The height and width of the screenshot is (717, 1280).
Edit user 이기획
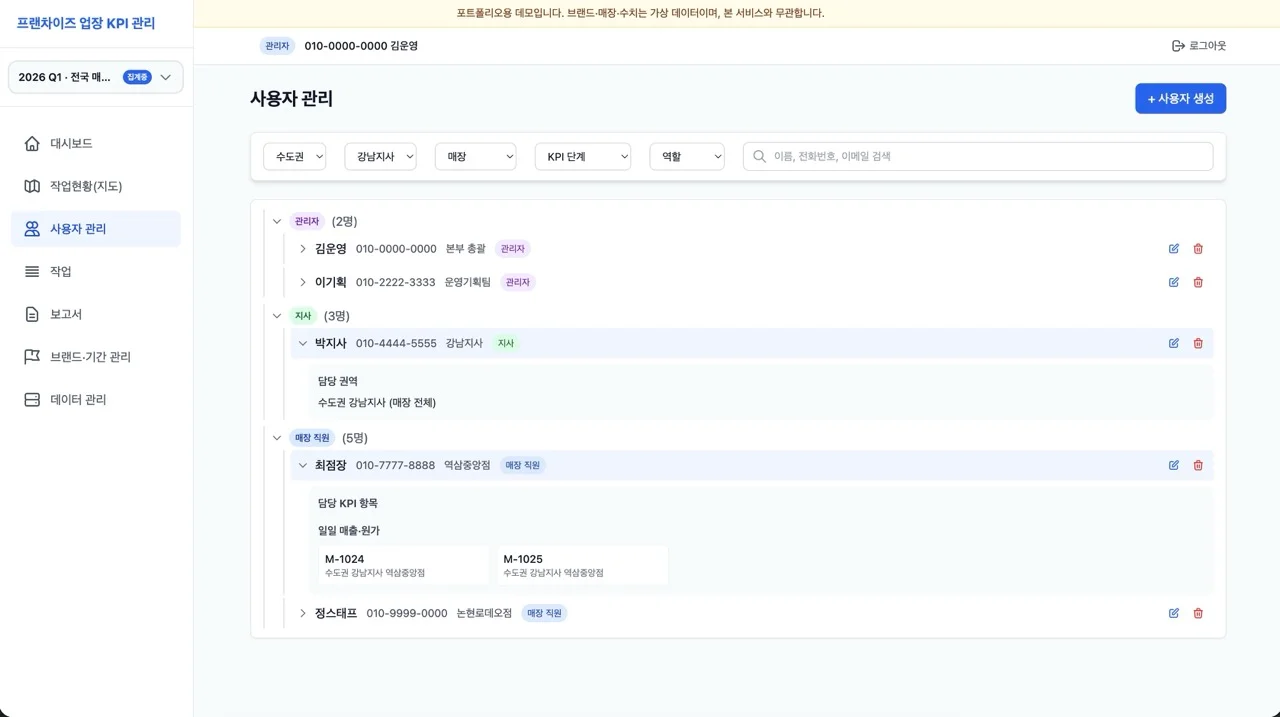(1174, 282)
